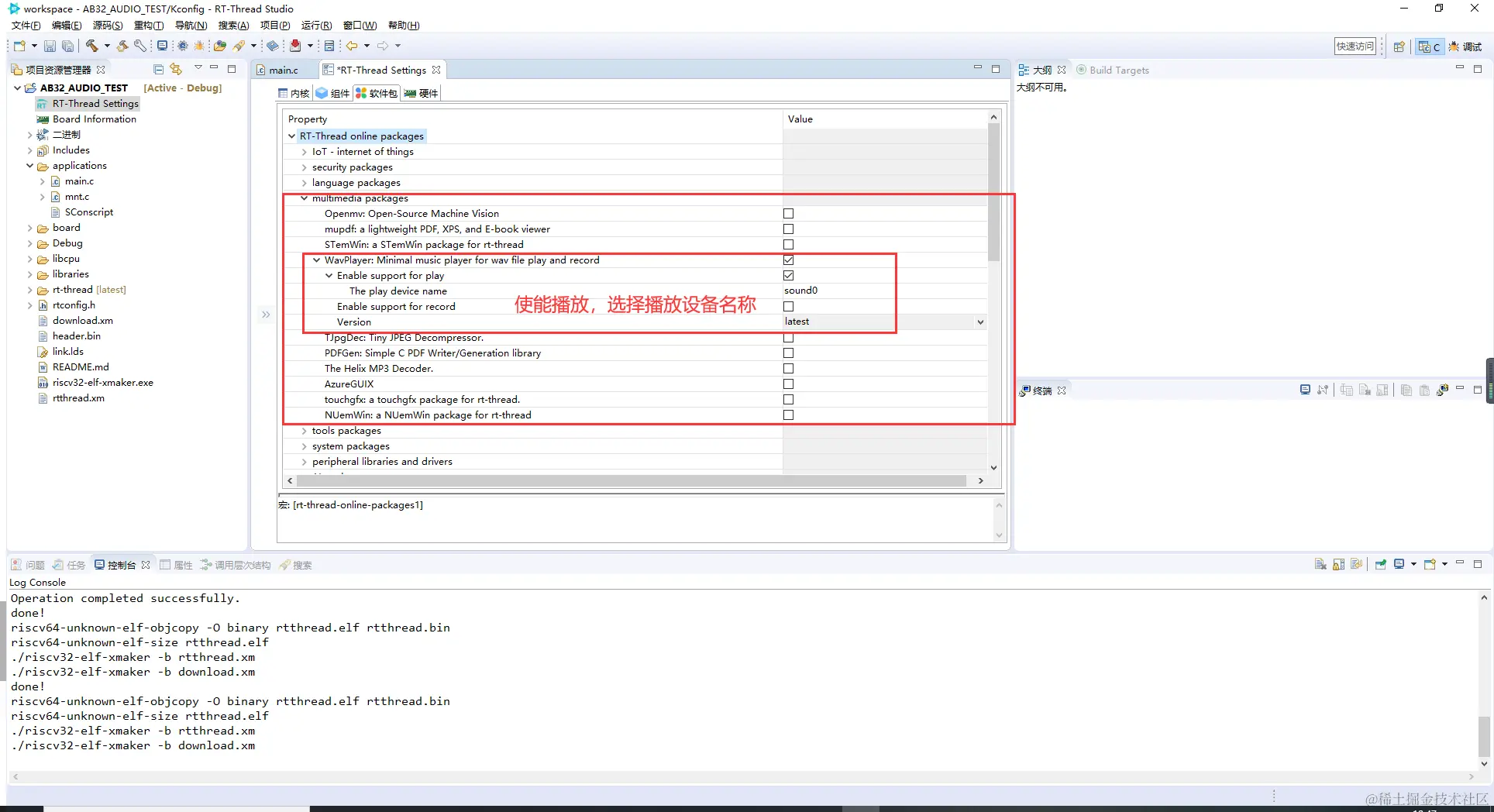Click the flashlight search toolbar icon
The height and width of the screenshot is (812, 1494).
point(239,46)
